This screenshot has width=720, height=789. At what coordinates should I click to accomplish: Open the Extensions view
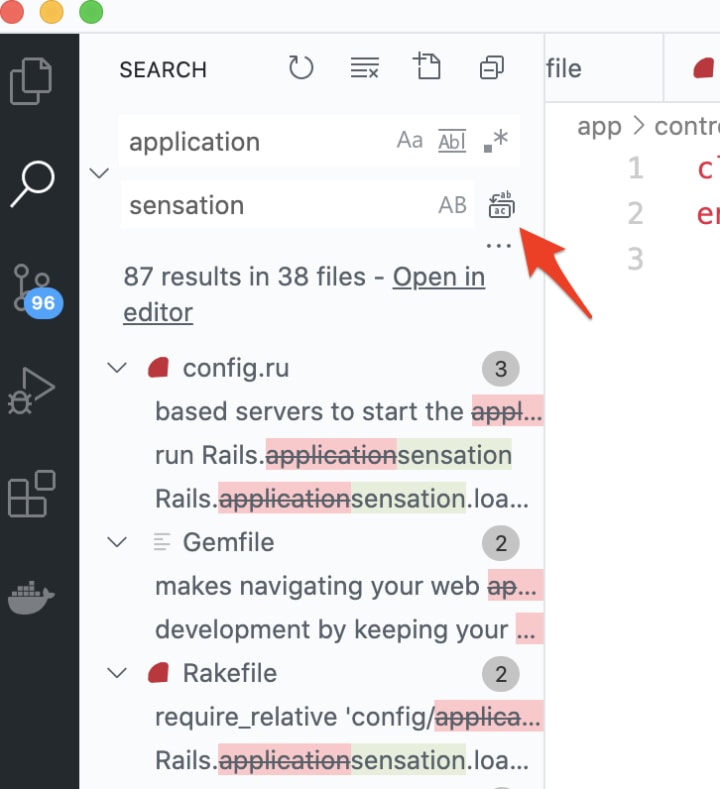(31, 494)
